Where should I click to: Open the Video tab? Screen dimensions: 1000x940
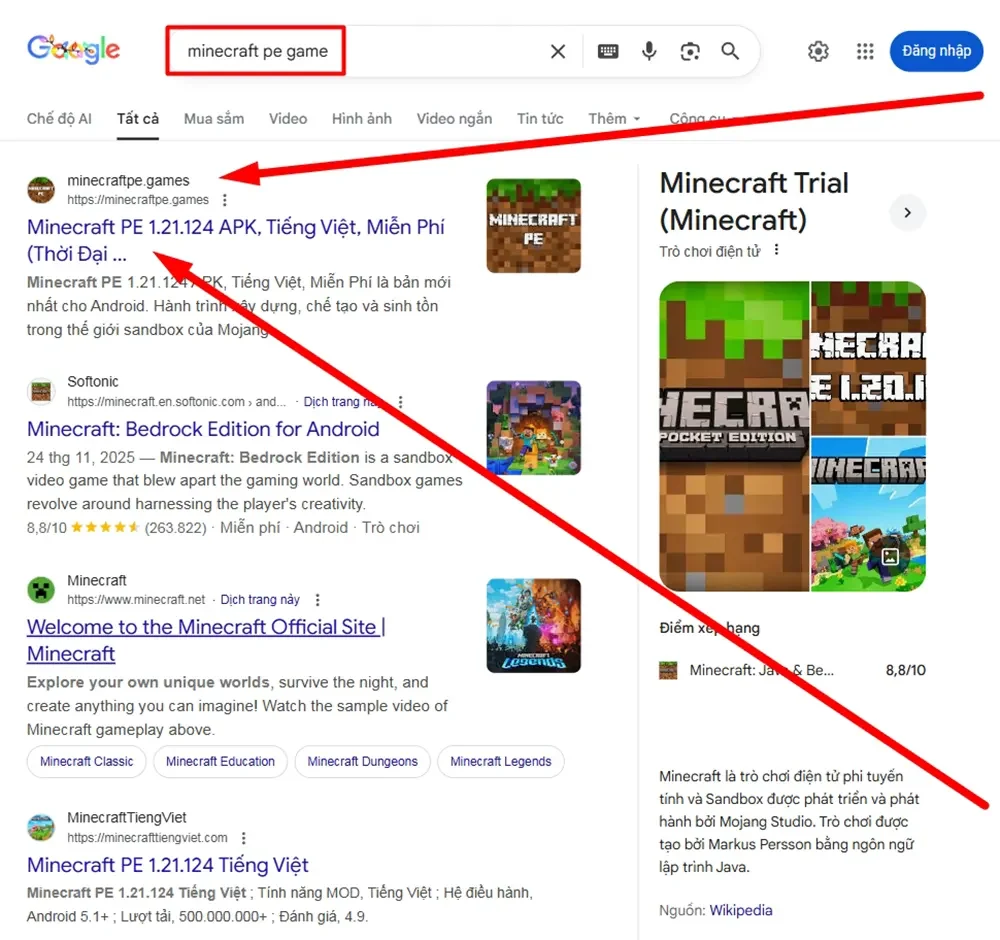click(288, 119)
